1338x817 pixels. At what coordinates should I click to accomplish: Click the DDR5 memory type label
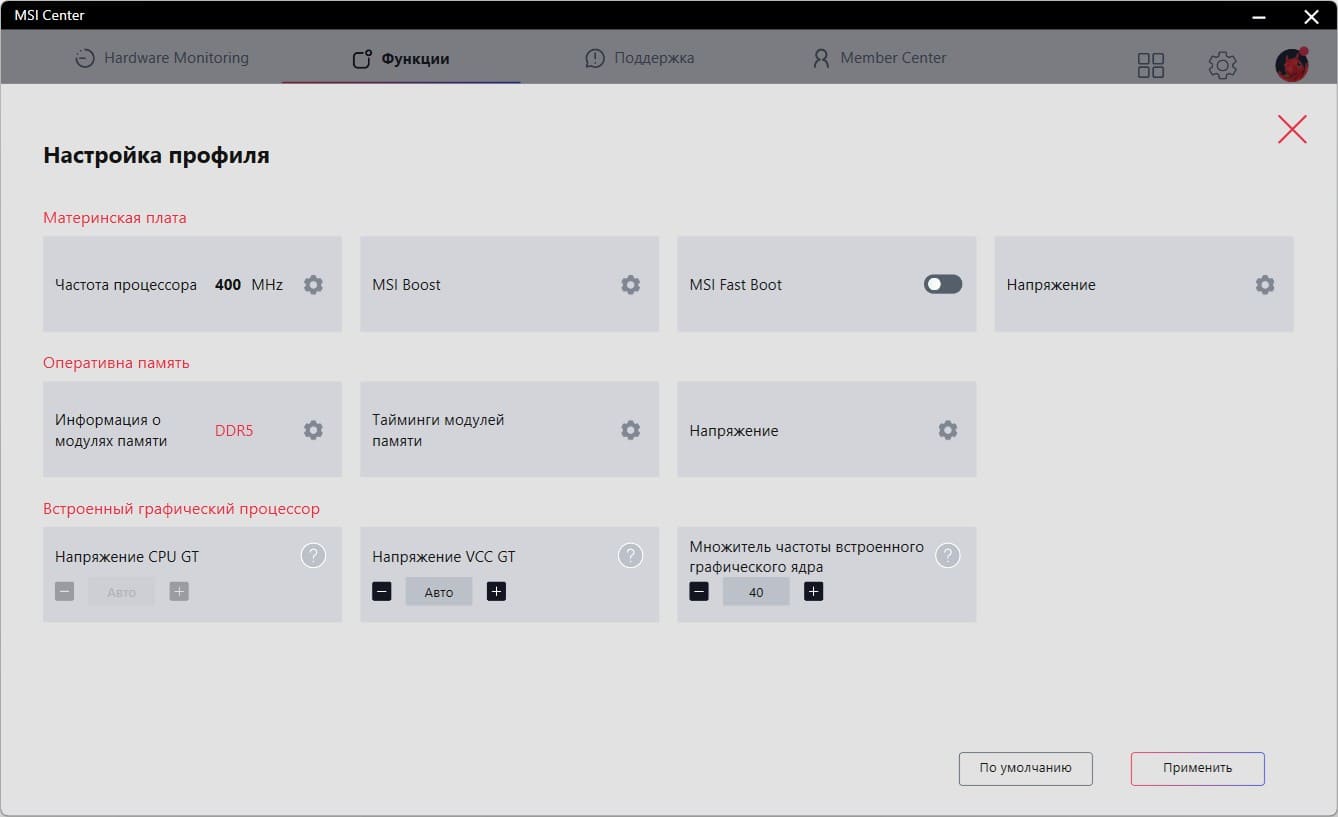click(x=234, y=431)
